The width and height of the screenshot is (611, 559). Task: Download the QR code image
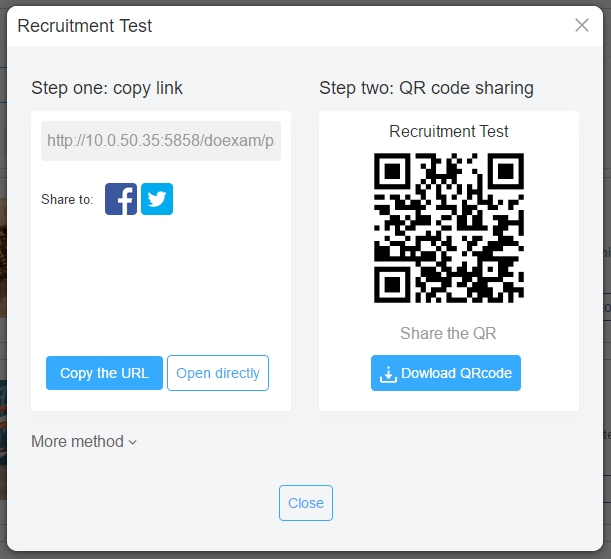pyautogui.click(x=446, y=373)
